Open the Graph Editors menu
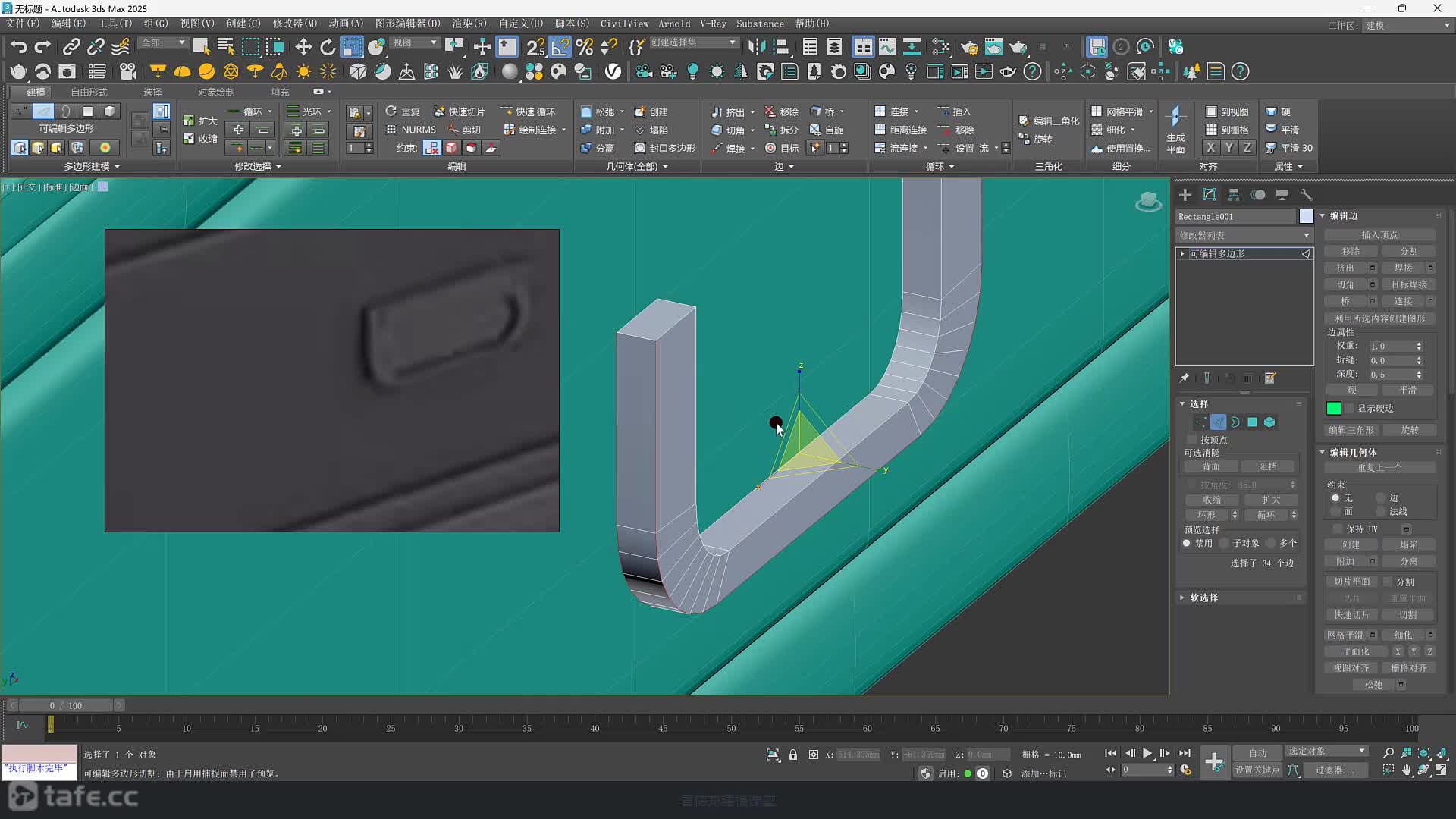 click(407, 24)
